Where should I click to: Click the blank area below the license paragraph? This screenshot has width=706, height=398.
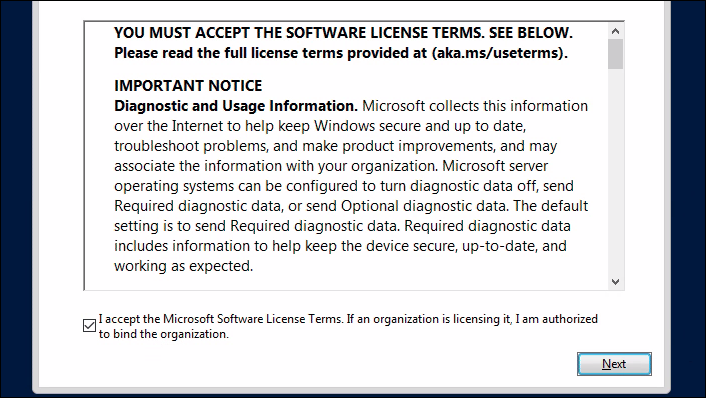(346, 282)
